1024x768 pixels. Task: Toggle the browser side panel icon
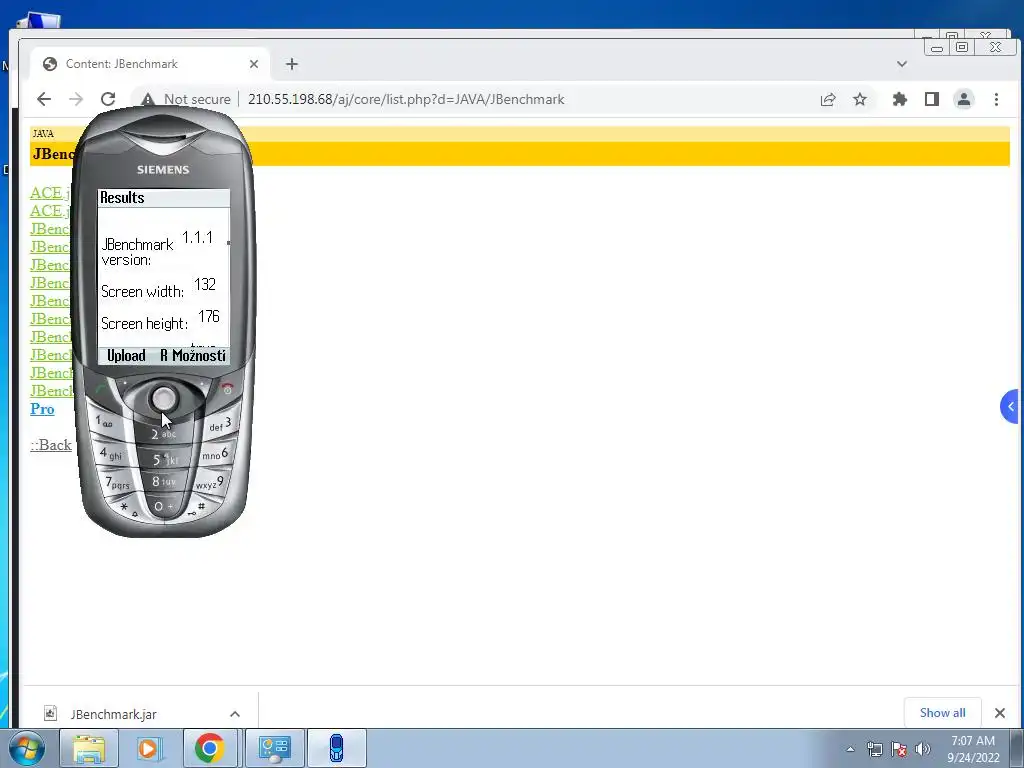932,99
